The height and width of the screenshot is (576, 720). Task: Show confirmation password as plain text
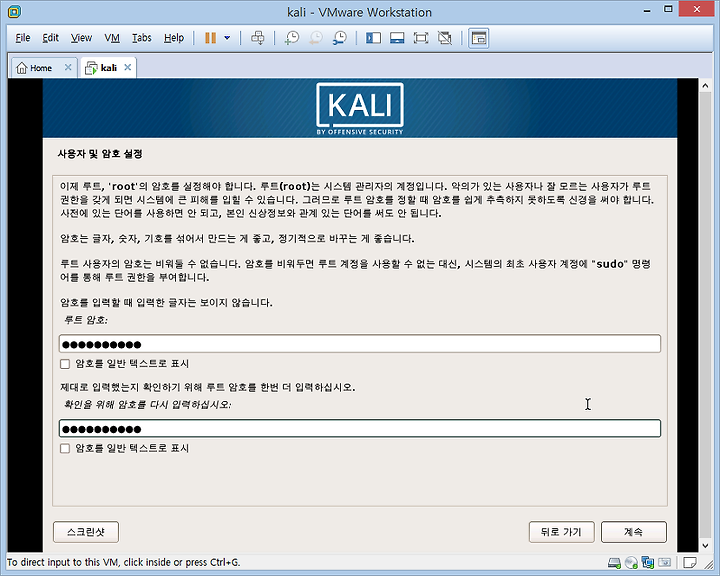[65, 448]
